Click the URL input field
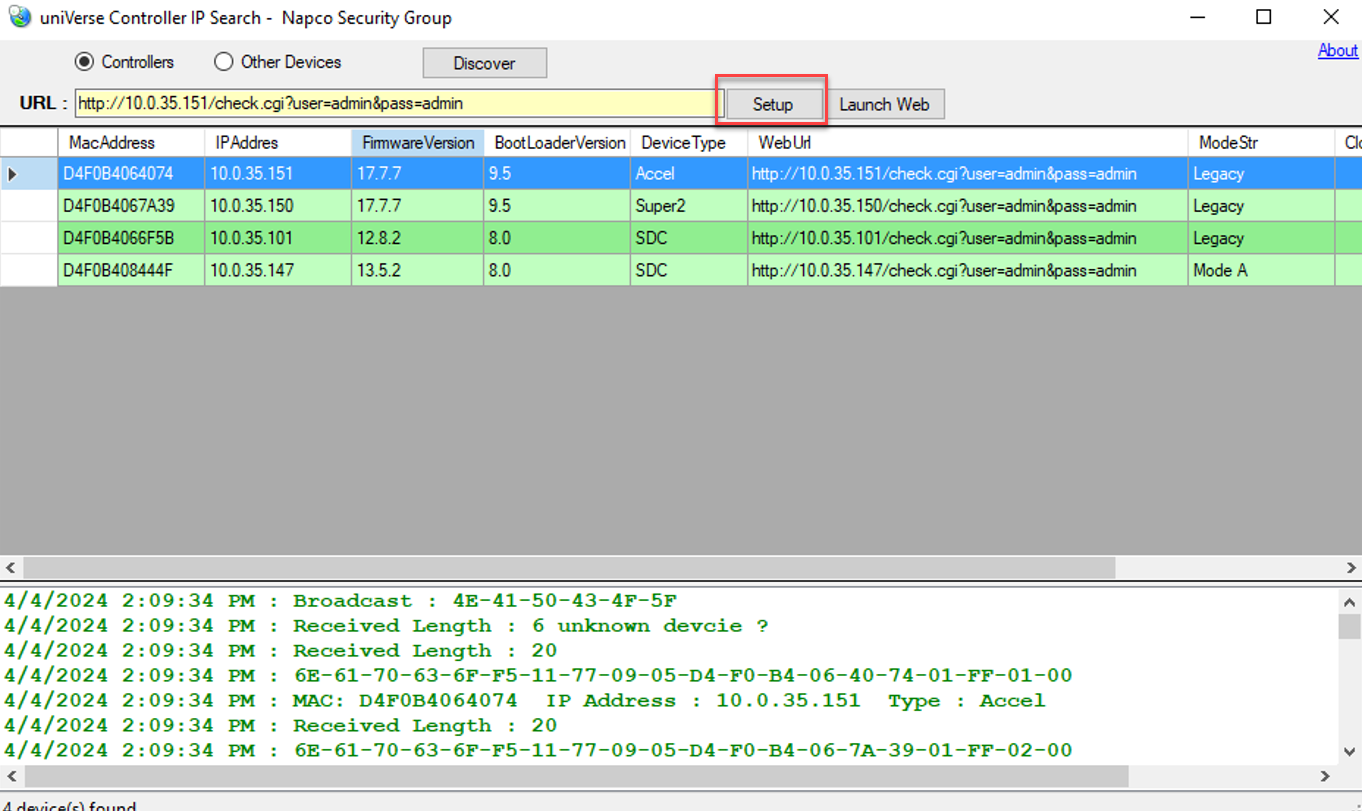The width and height of the screenshot is (1362, 811). pos(396,103)
